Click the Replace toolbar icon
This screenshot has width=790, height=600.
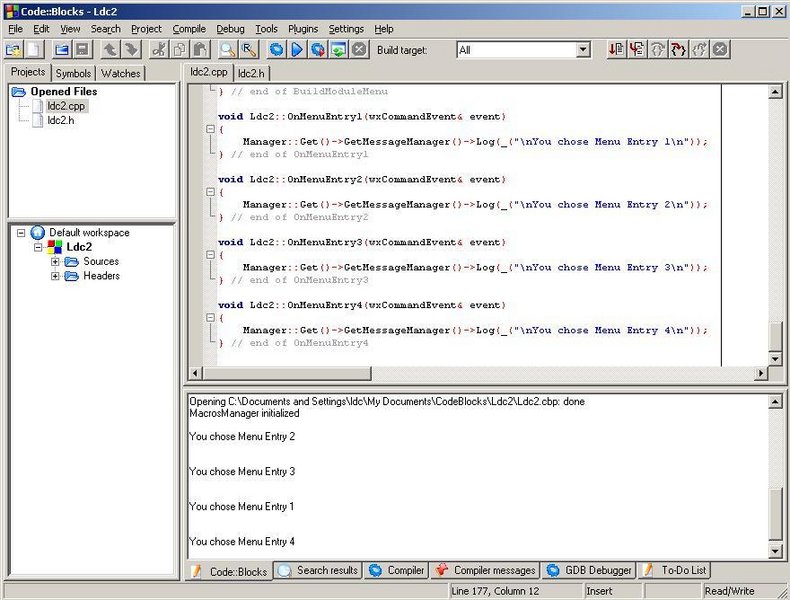tap(248, 49)
